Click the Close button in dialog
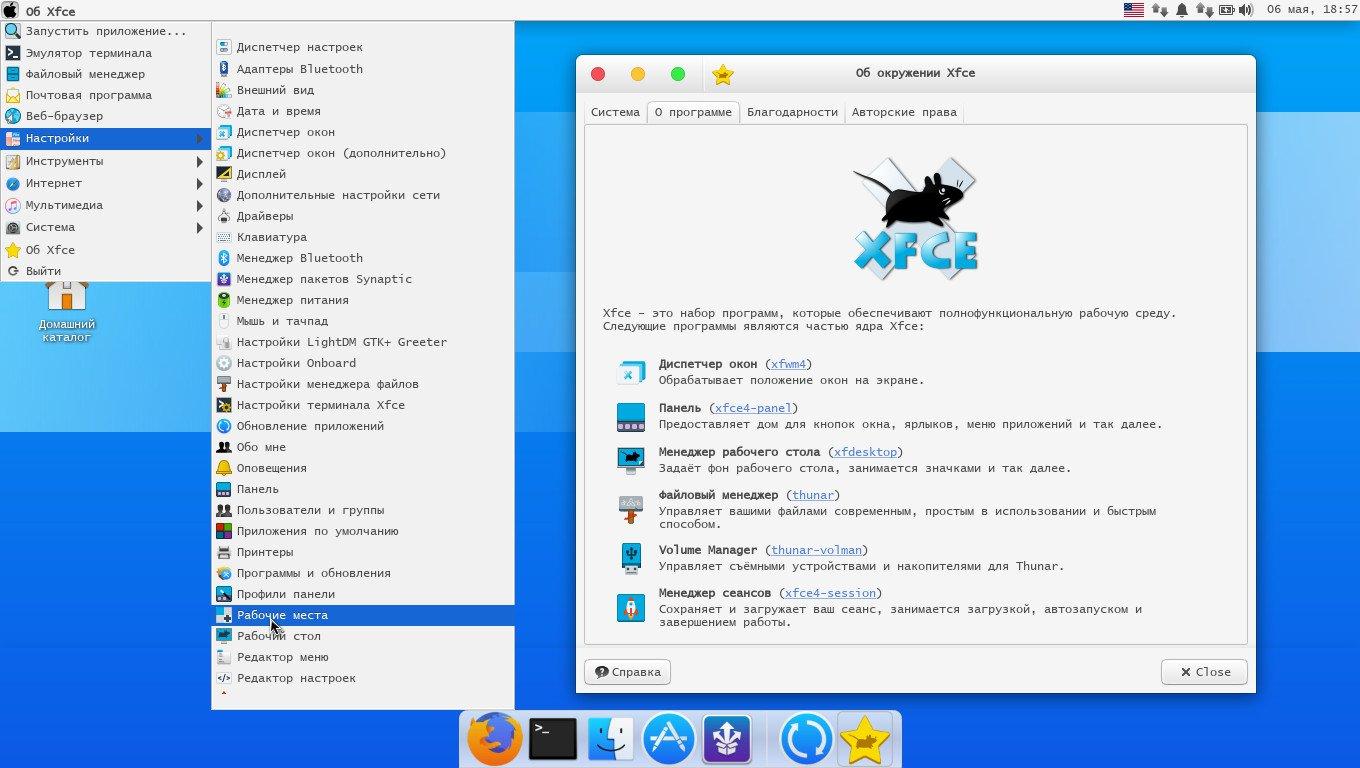 pos(1204,672)
